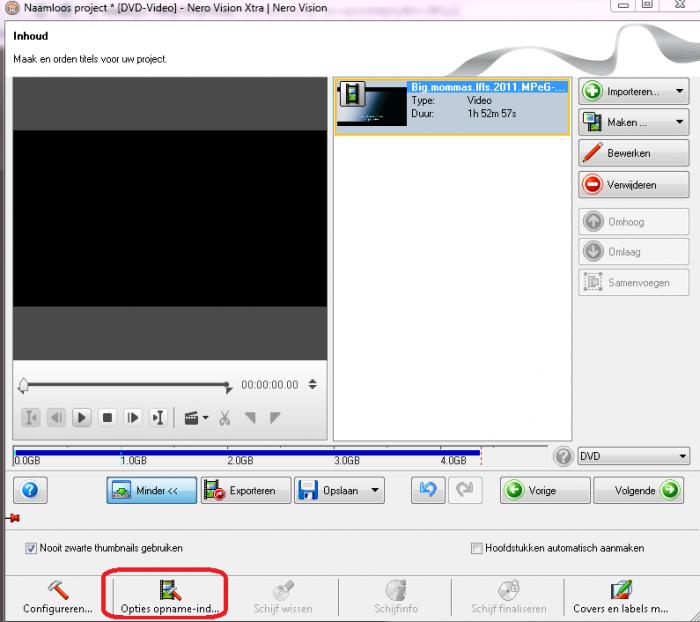700x622 pixels.
Task: Click the Importeren button
Action: [633, 92]
